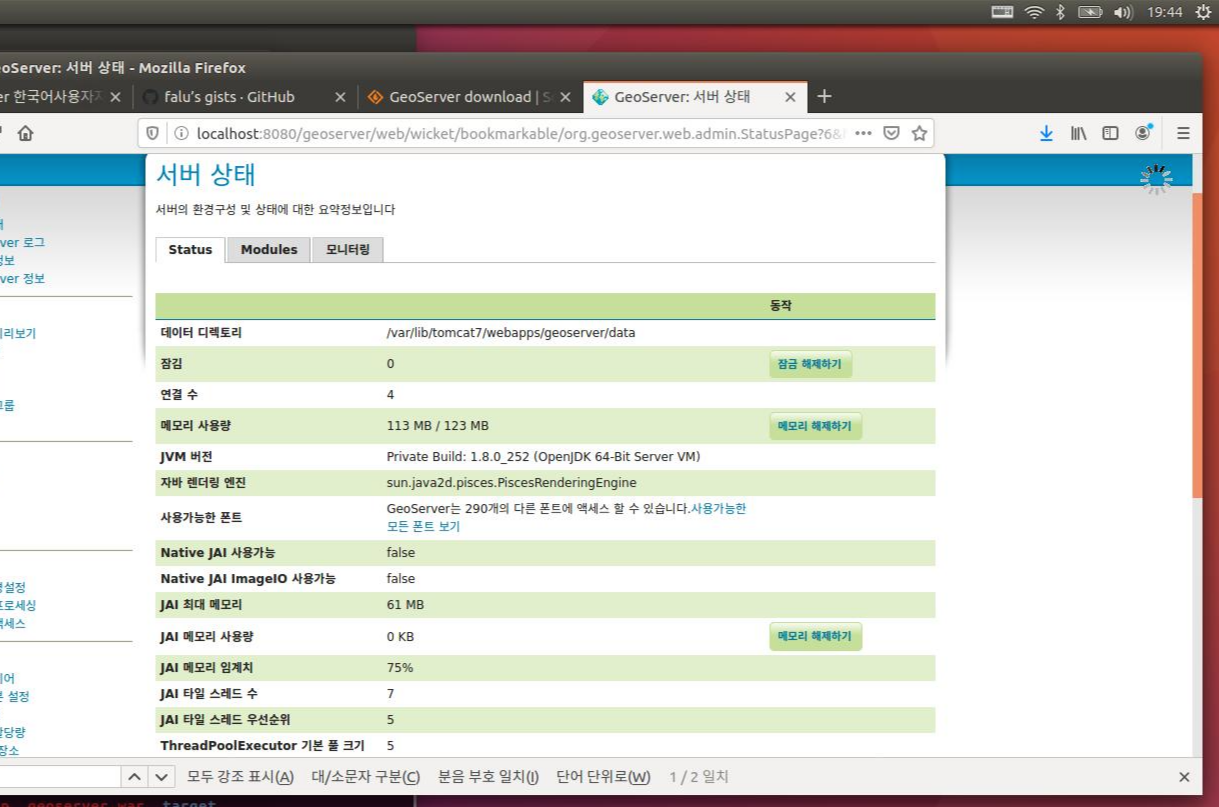Click the '서버 상태' page heading

click(x=206, y=174)
